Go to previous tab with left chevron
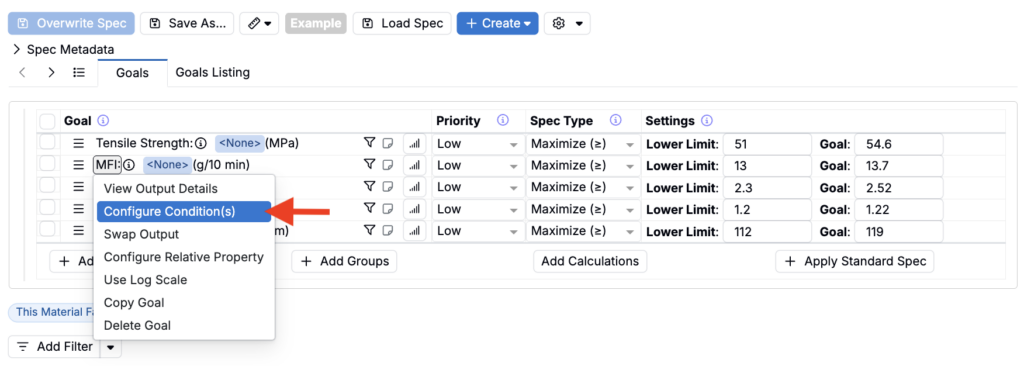 click(x=23, y=73)
